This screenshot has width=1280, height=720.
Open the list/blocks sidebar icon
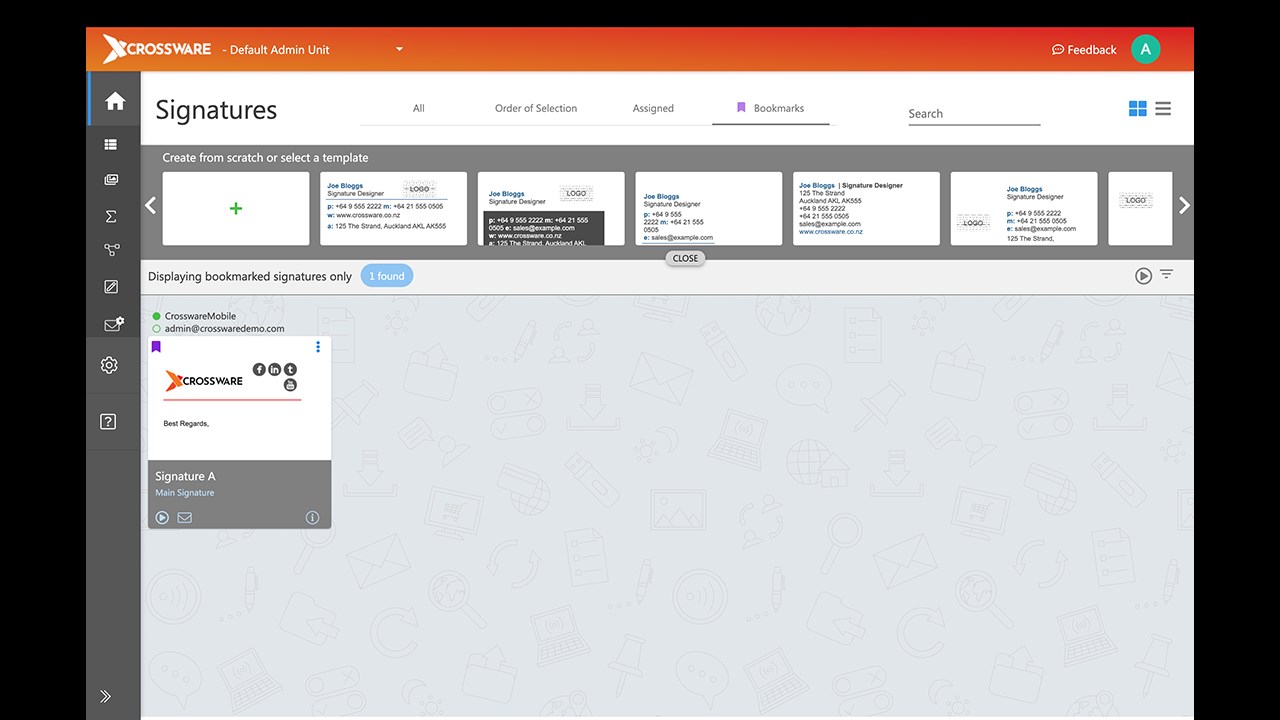point(110,145)
